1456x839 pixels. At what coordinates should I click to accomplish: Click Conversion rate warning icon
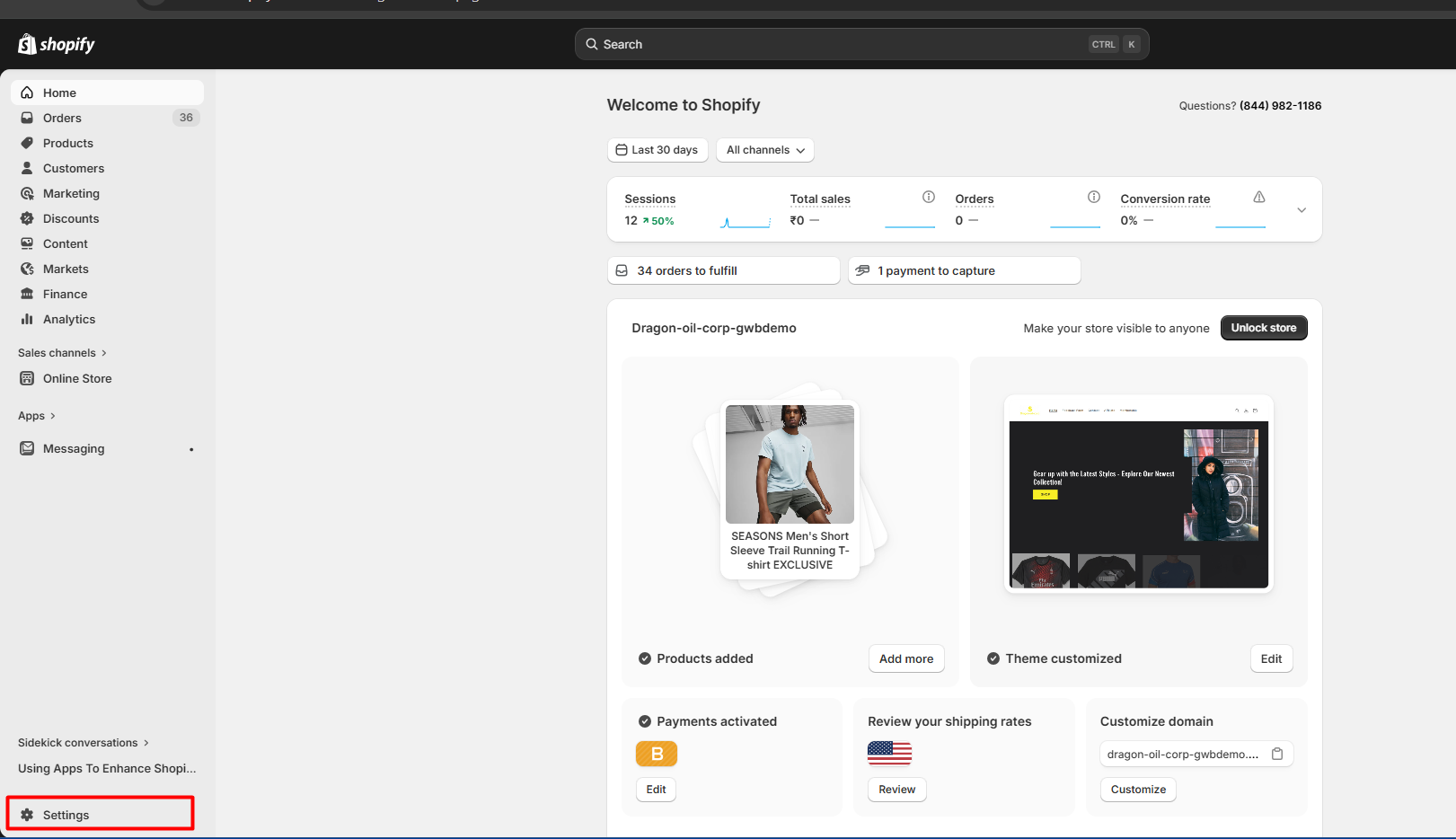(x=1259, y=197)
